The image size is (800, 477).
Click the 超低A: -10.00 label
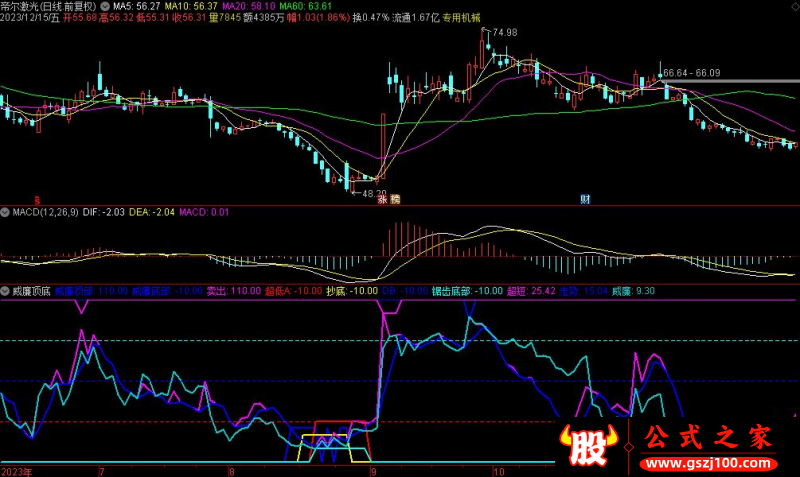[294, 291]
